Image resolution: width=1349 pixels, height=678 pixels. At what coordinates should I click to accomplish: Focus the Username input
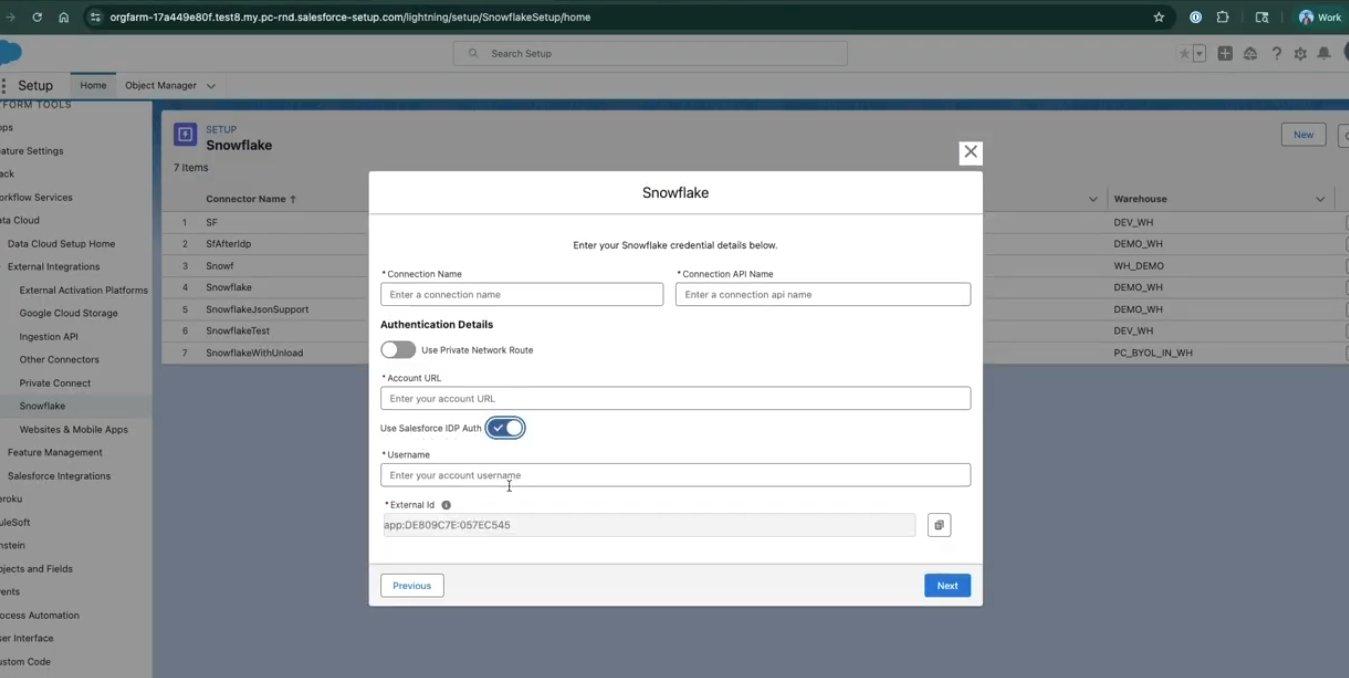(676, 475)
